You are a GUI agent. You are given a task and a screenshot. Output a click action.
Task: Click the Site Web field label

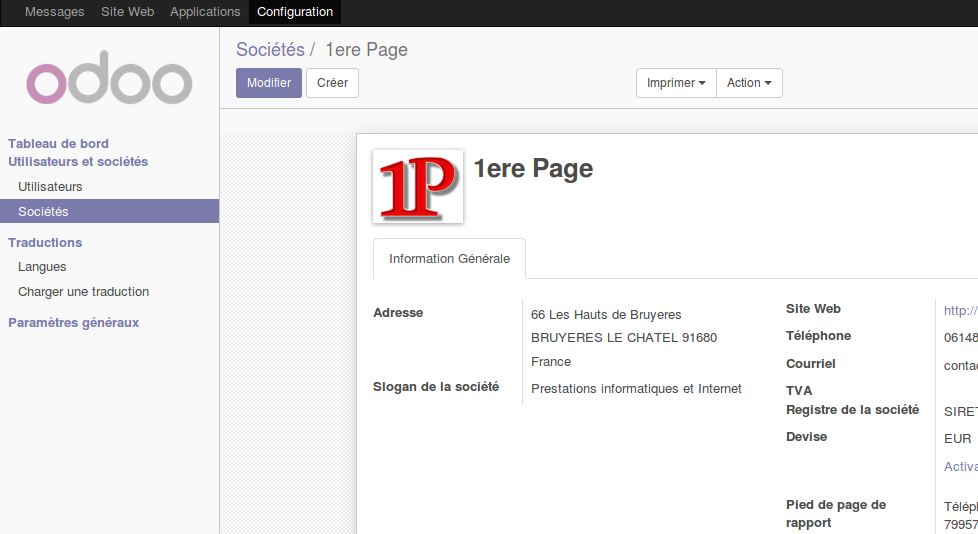tap(813, 309)
